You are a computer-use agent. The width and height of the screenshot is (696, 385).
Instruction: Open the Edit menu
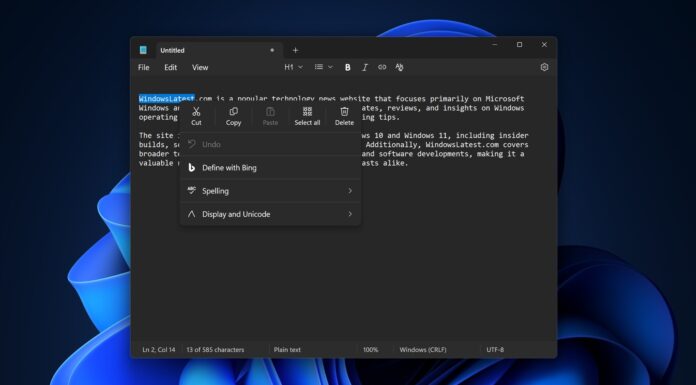pyautogui.click(x=170, y=67)
